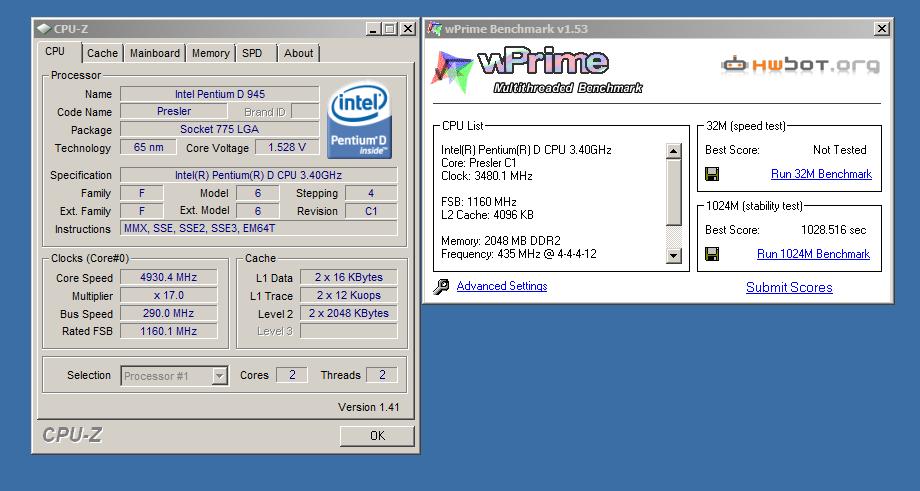Click the Version 1.41 label
Image resolution: width=920 pixels, height=491 pixels.
click(x=368, y=407)
